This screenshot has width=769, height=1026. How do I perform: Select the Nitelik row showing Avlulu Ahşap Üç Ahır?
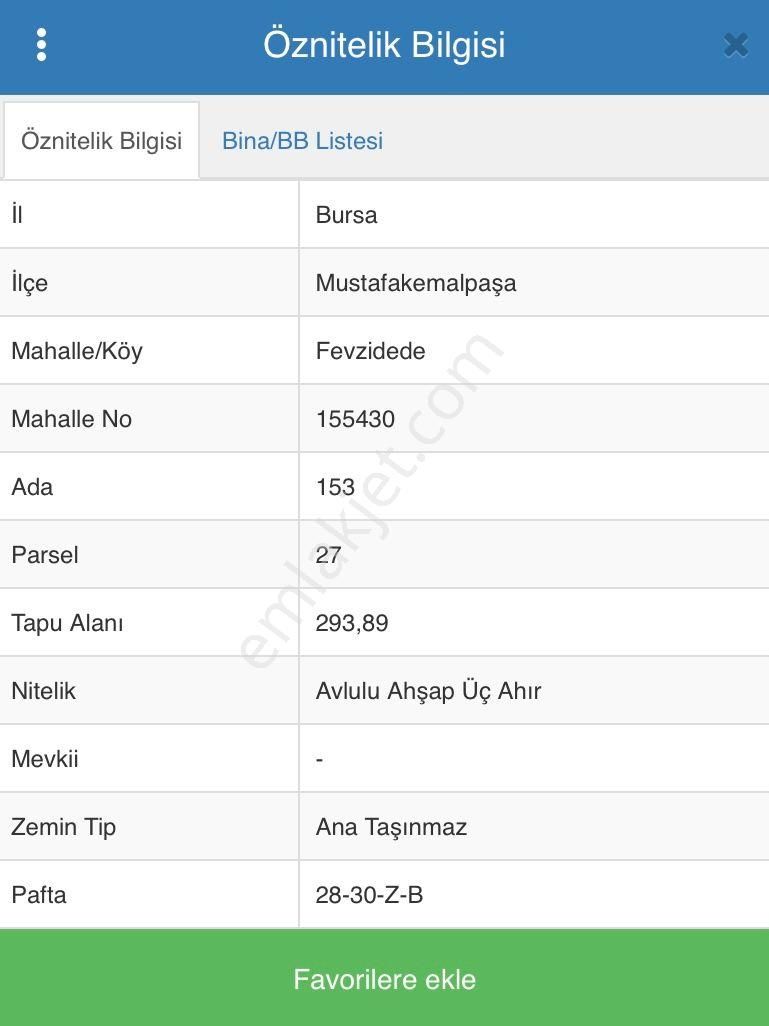[427, 690]
